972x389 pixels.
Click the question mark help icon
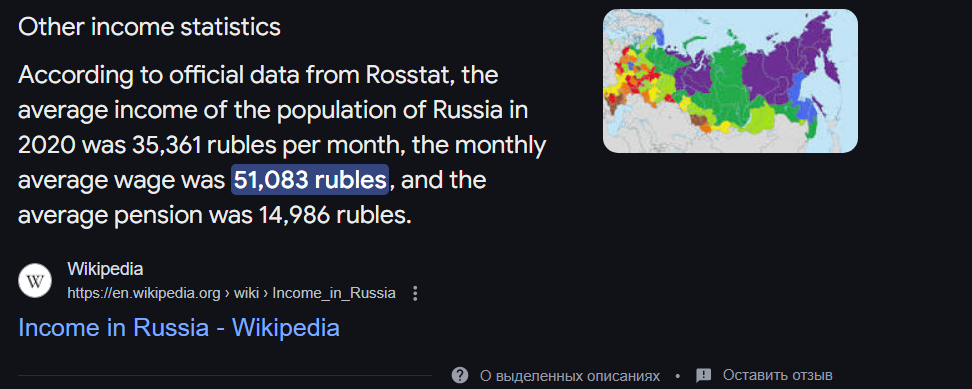click(459, 375)
